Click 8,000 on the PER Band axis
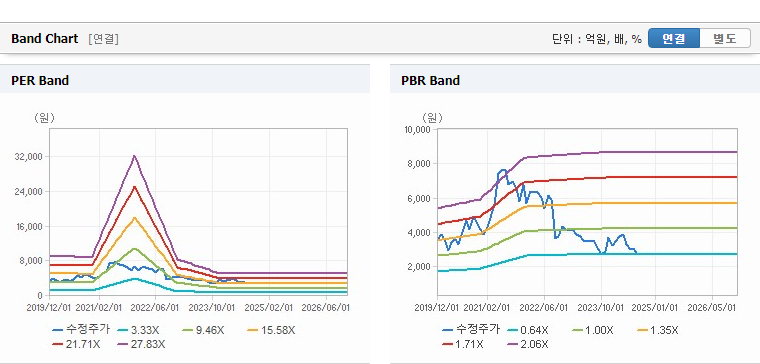Image resolution: width=760 pixels, height=364 pixels. click(32, 261)
